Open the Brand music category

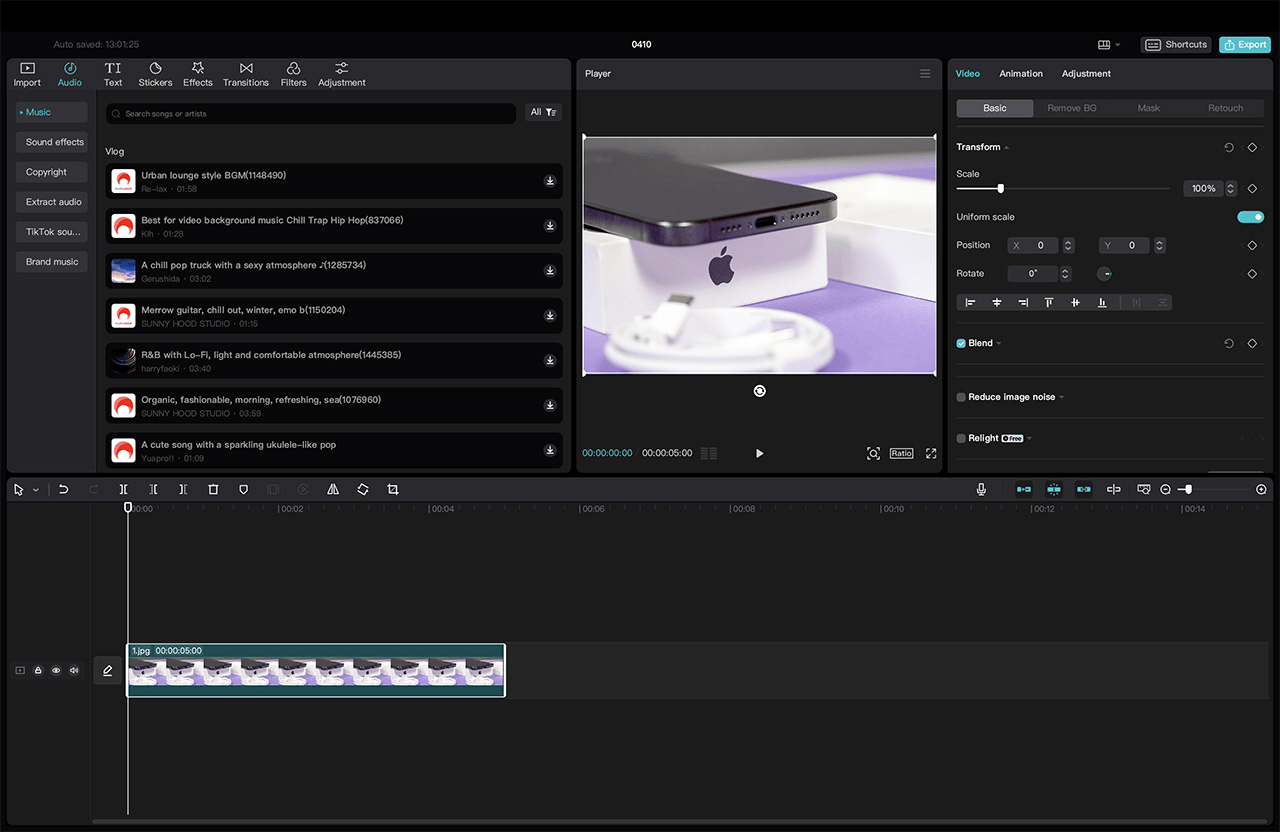tap(52, 262)
